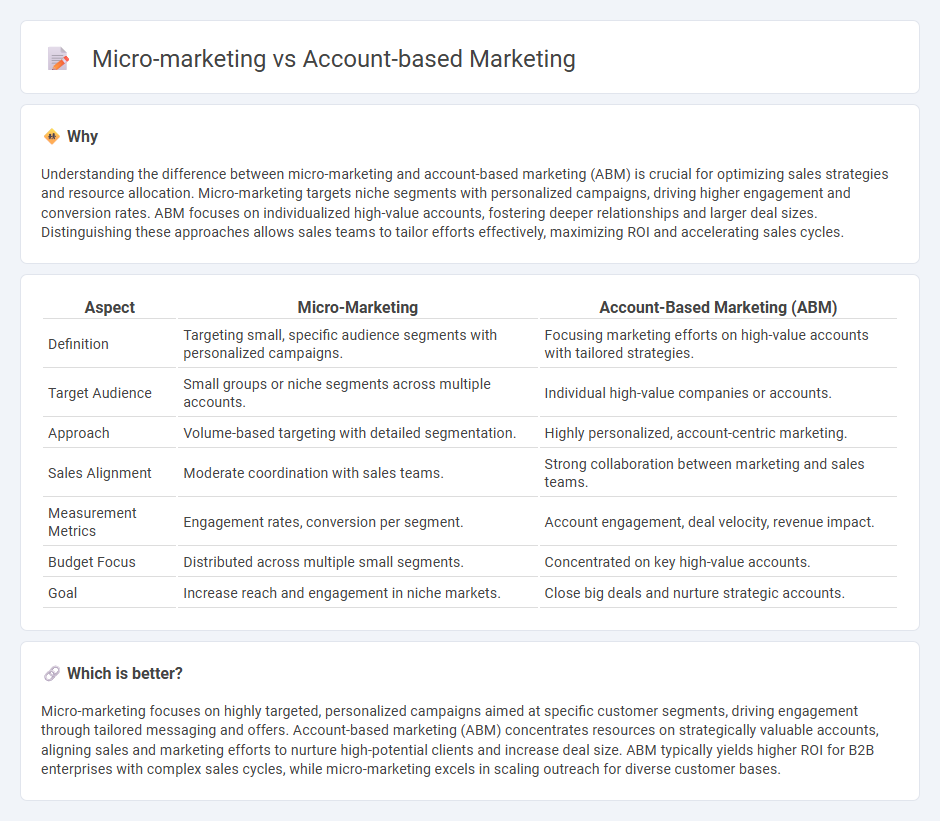The height and width of the screenshot is (821, 940).
Task: Click cell 'Focusing marketing efforts on high-value accounts'
Action: (718, 344)
